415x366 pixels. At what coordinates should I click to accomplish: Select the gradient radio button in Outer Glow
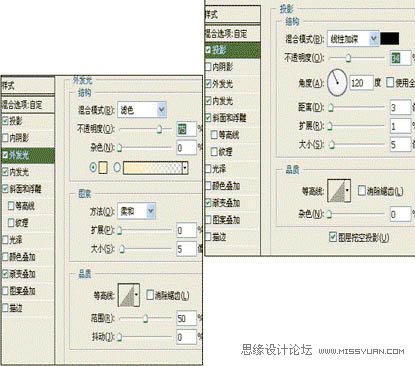click(117, 167)
